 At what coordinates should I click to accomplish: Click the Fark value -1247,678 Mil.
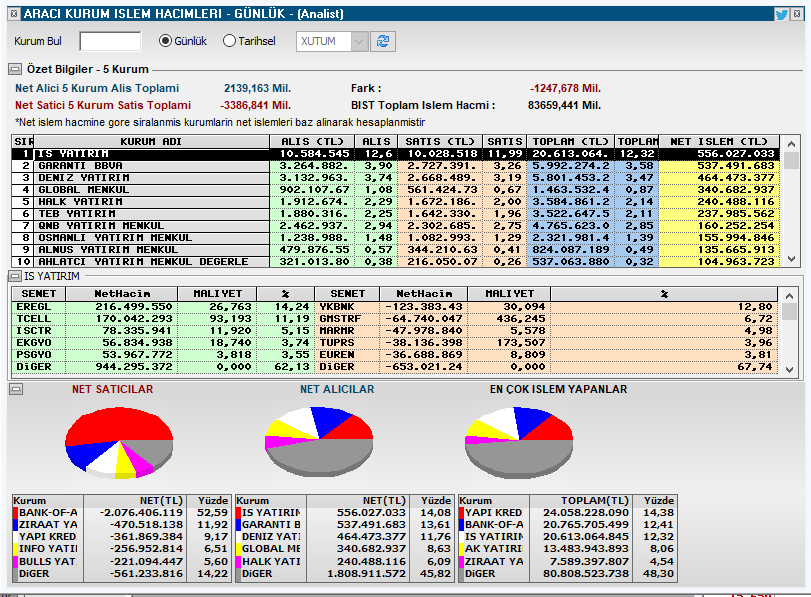tap(565, 88)
